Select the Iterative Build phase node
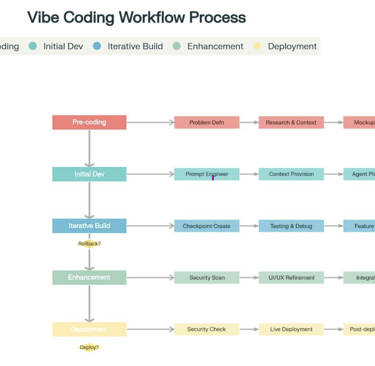 pos(89,226)
